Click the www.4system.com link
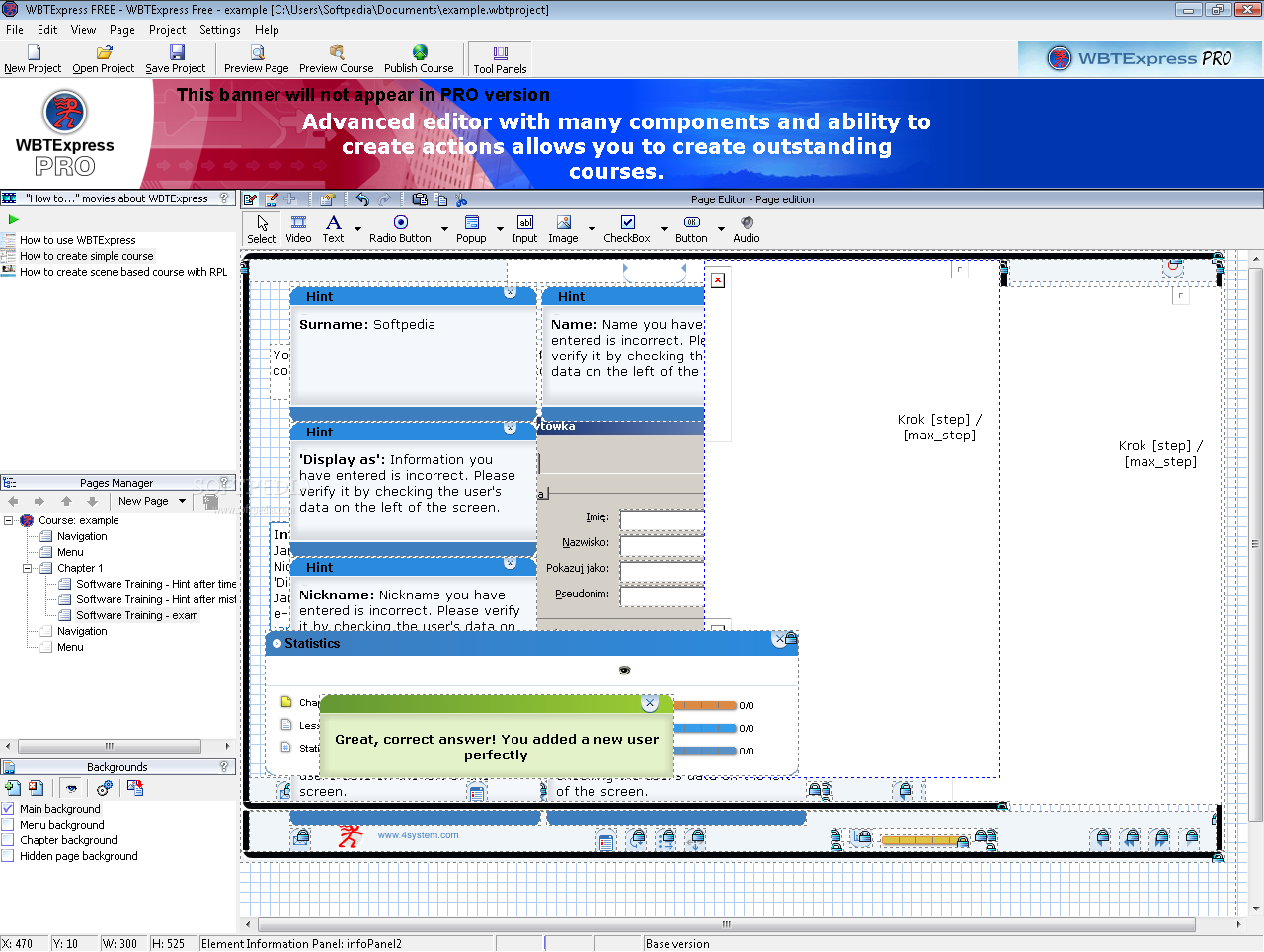 pyautogui.click(x=418, y=835)
